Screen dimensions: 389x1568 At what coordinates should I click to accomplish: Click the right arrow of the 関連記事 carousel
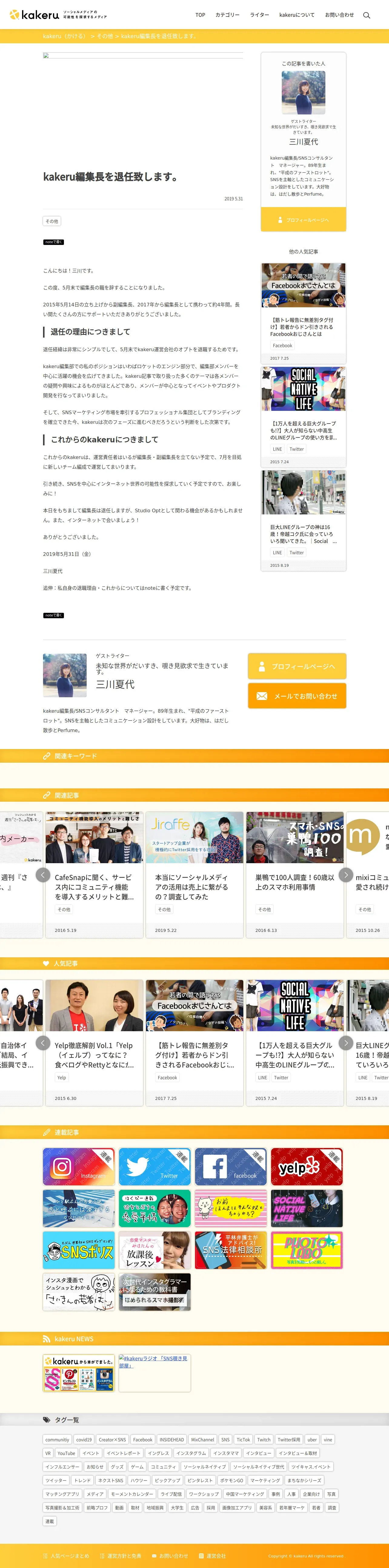point(346,875)
